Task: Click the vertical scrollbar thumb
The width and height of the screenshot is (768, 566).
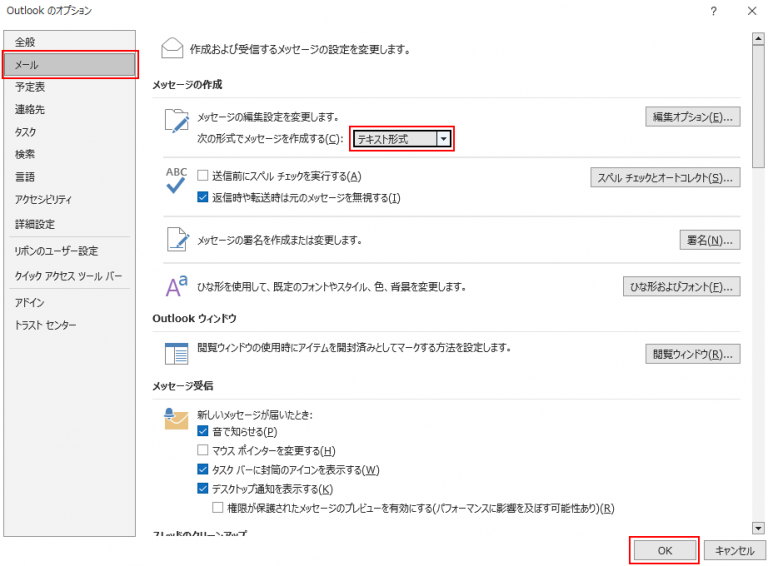Action: tap(758, 107)
